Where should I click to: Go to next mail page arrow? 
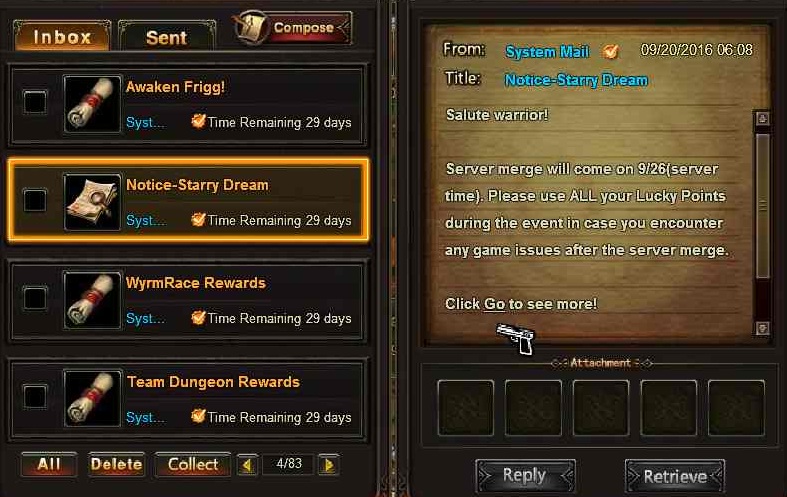pos(329,465)
